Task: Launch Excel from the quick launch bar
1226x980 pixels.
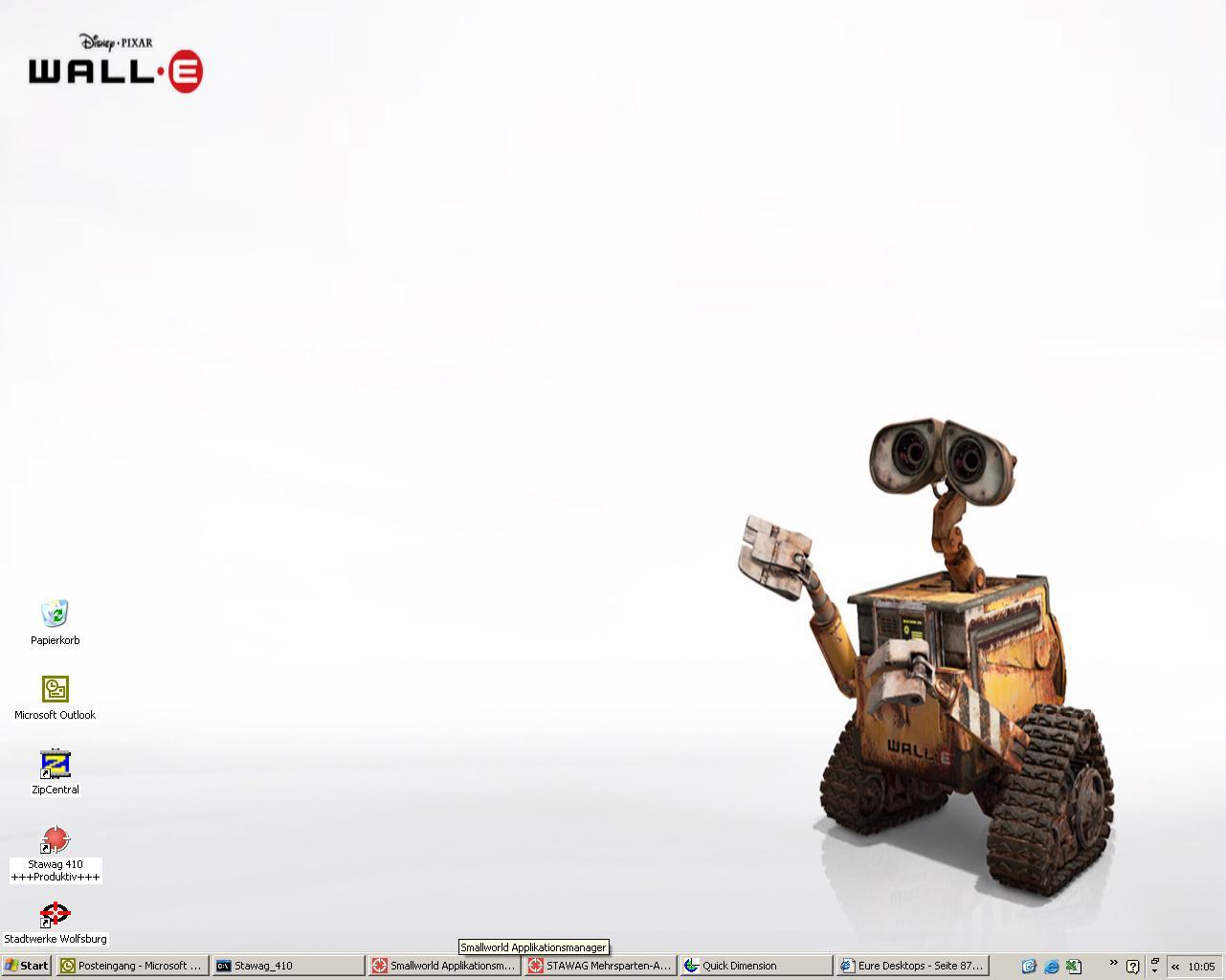Action: [1074, 967]
